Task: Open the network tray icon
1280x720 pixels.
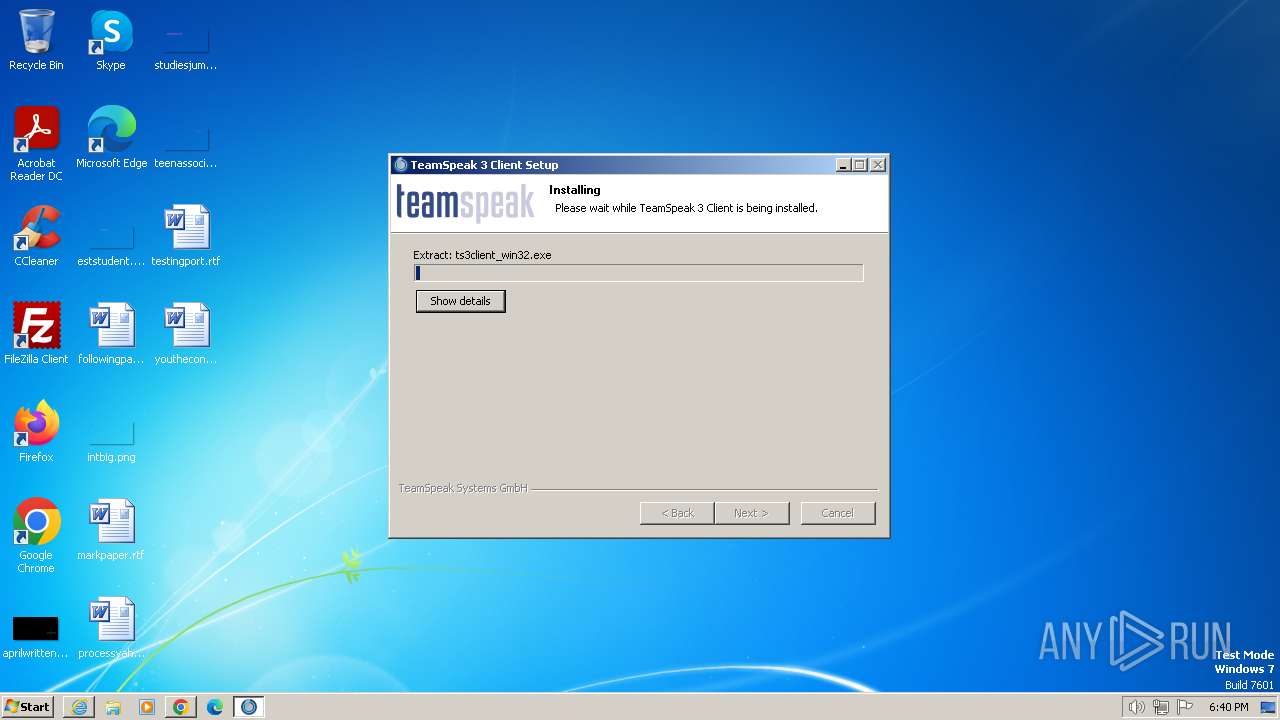Action: [x=1161, y=707]
